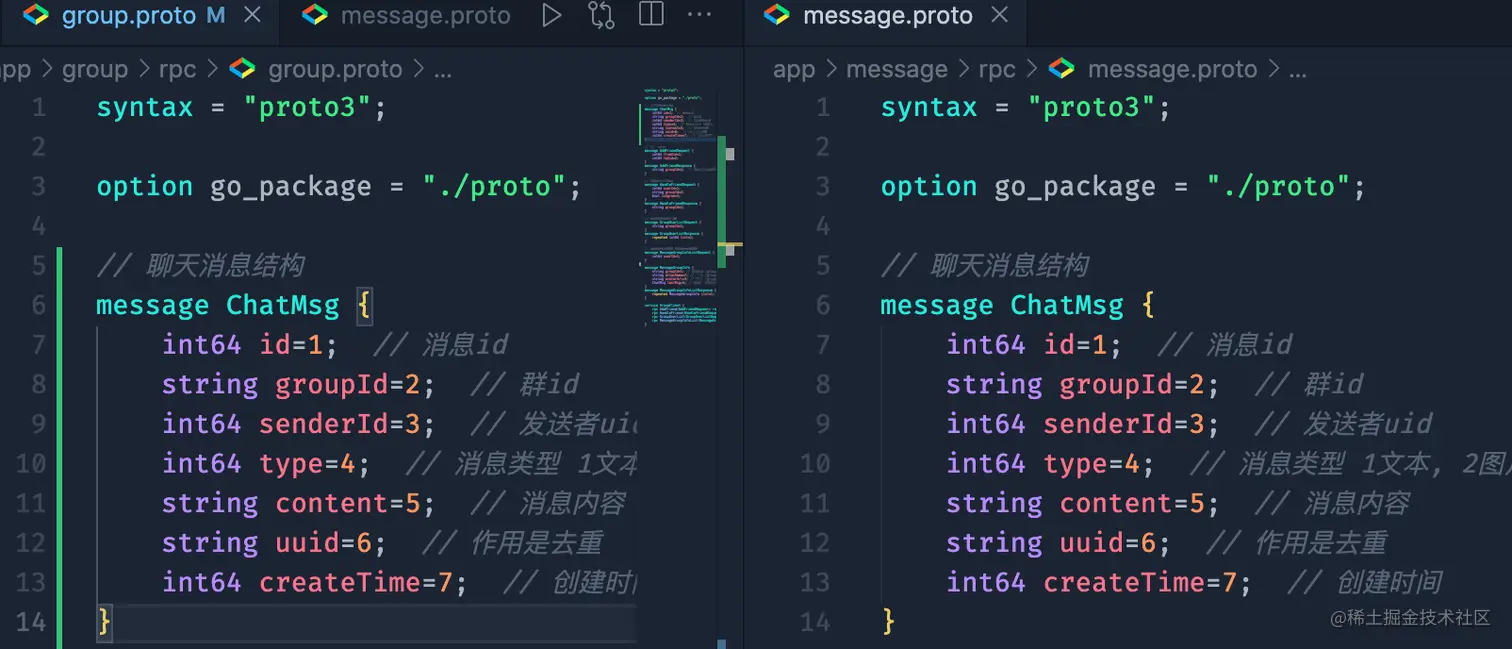
Task: Click line number 6 in left editor
Action: (39, 305)
